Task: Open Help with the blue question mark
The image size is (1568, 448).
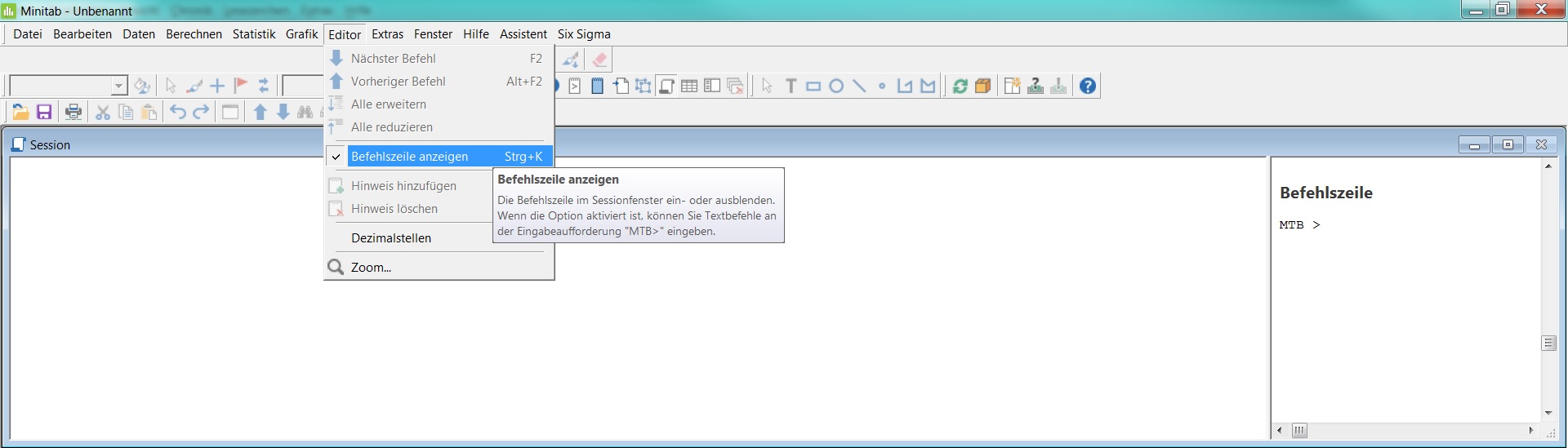Action: [1088, 86]
